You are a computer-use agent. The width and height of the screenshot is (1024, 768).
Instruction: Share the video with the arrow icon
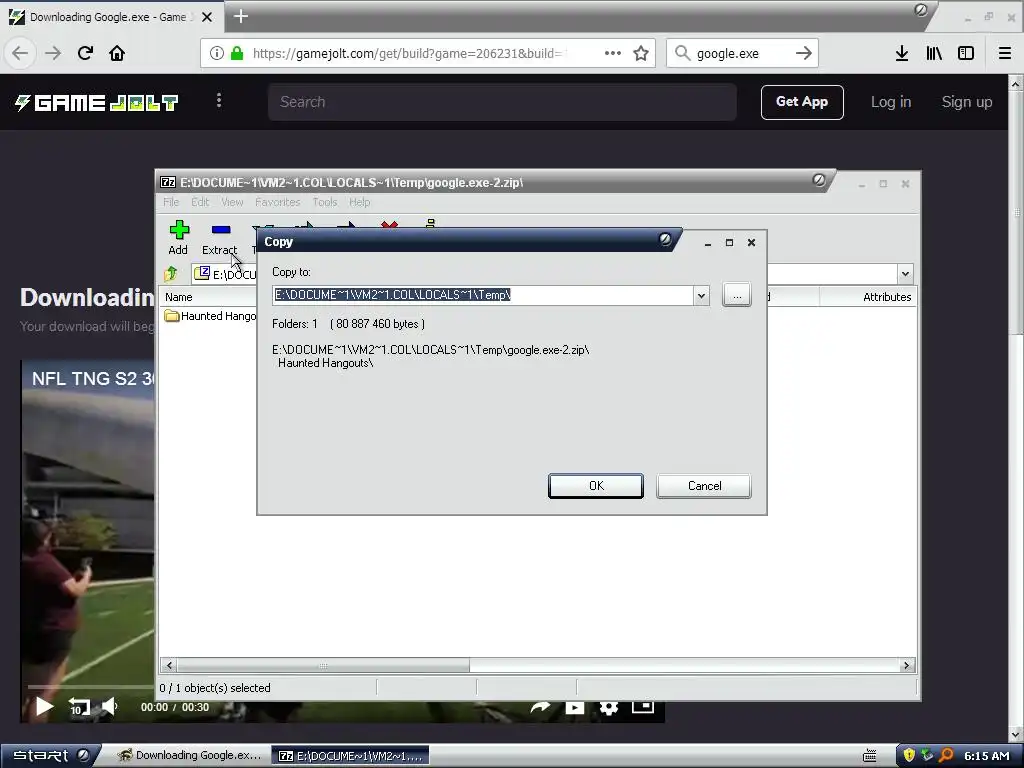pyautogui.click(x=539, y=708)
